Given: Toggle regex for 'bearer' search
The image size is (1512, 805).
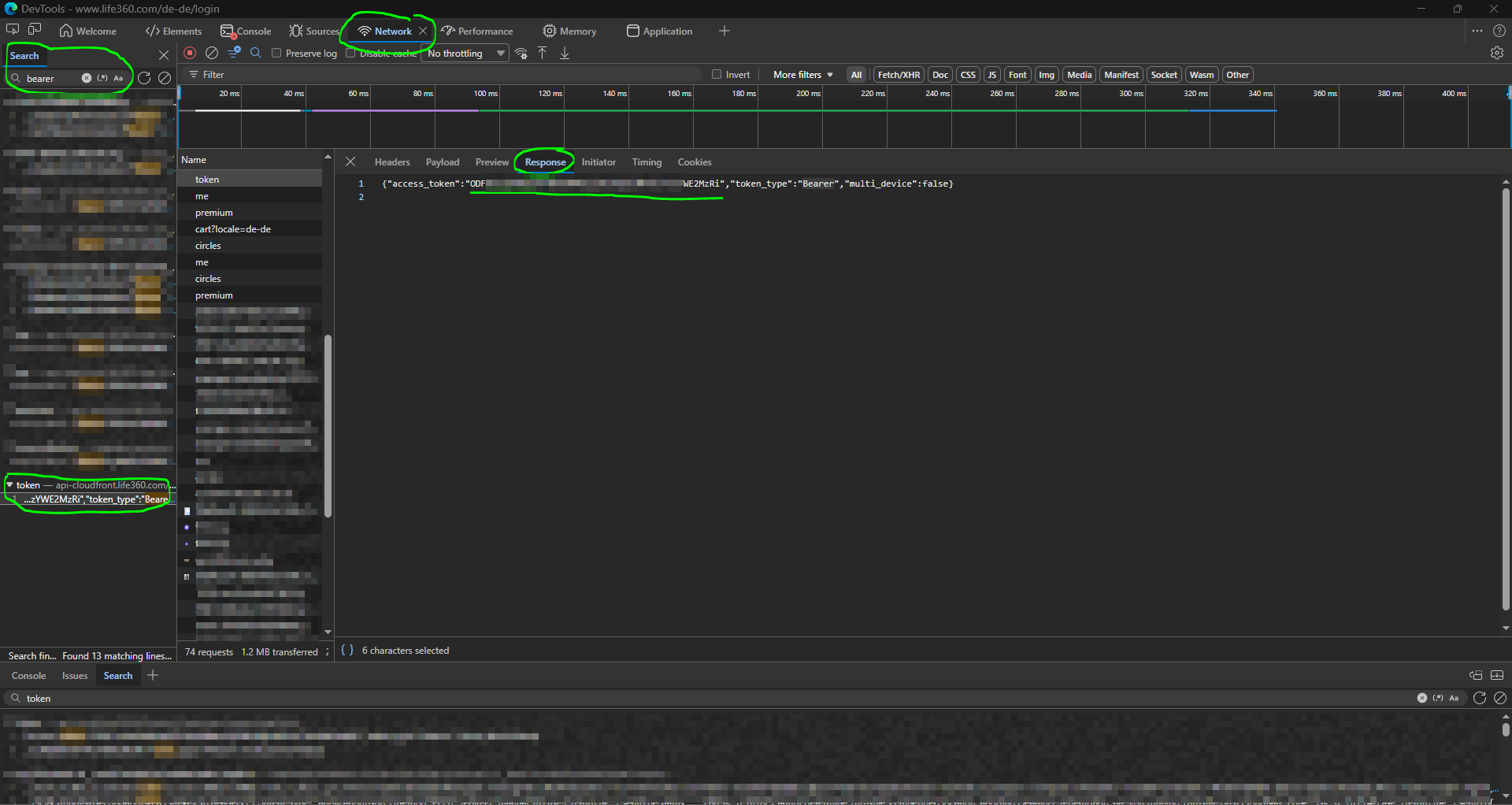Looking at the screenshot, I should (102, 78).
